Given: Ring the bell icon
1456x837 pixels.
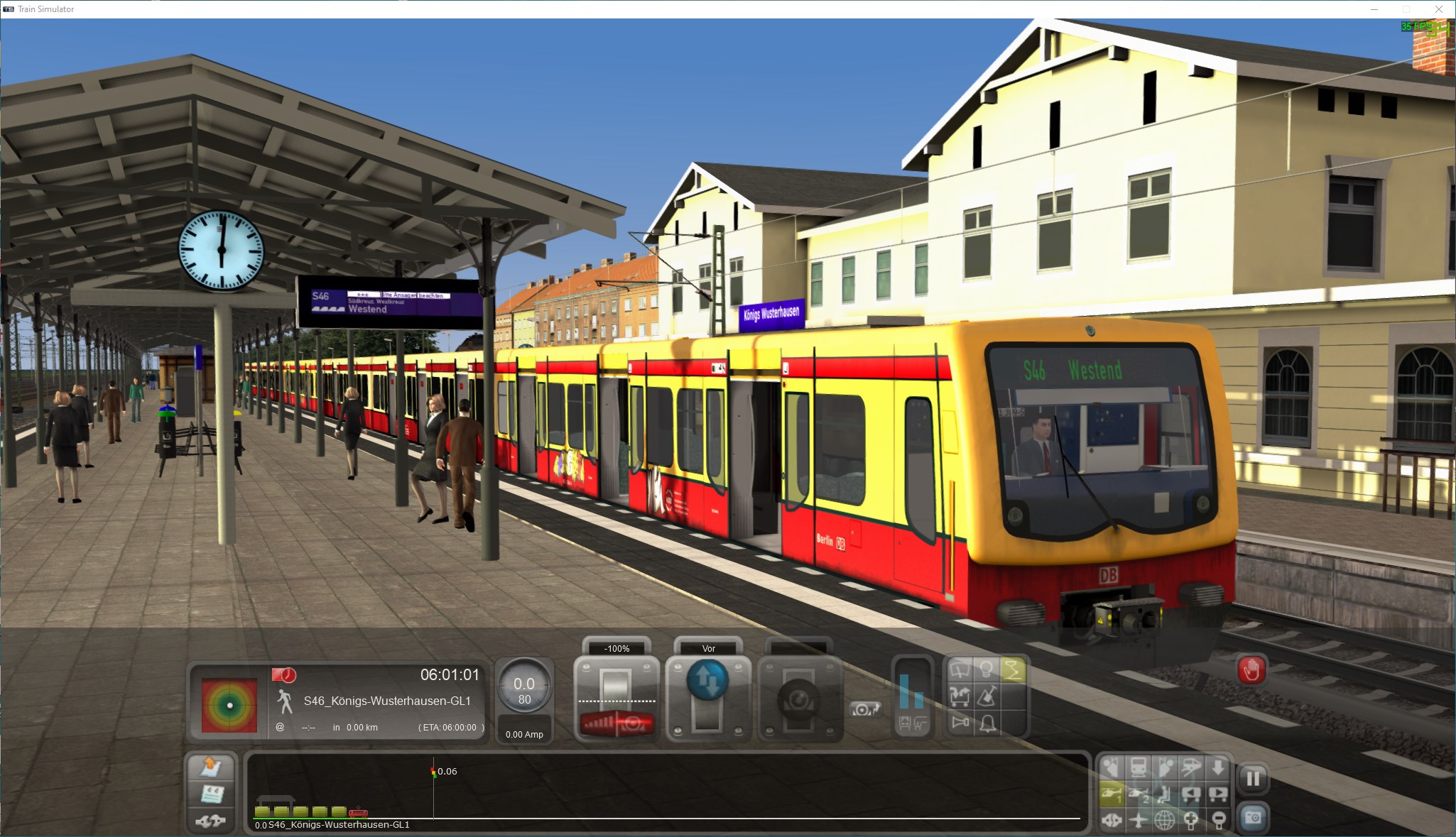Looking at the screenshot, I should tap(987, 723).
